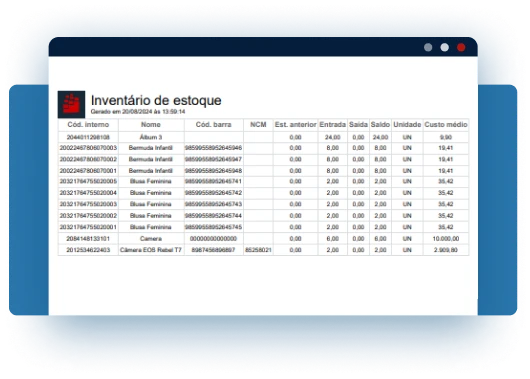Viewport: 530px width, 379px height.
Task: Click average cost 2.909,80
Action: pyautogui.click(x=446, y=250)
